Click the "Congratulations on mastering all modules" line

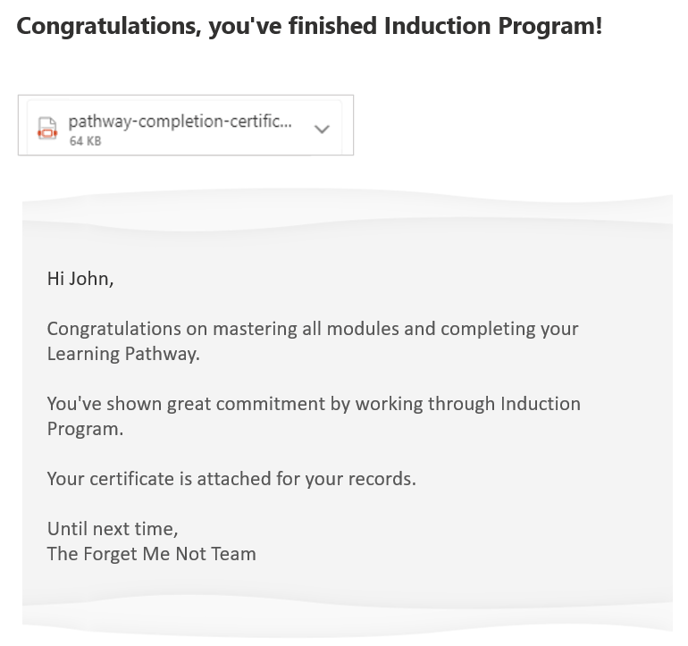(312, 328)
